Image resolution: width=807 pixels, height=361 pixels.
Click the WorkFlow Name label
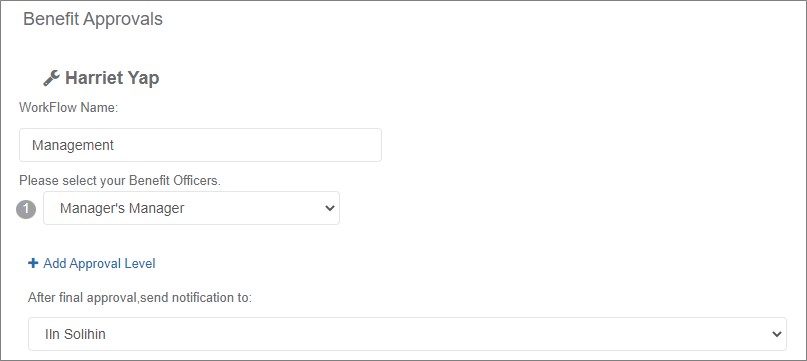point(69,108)
